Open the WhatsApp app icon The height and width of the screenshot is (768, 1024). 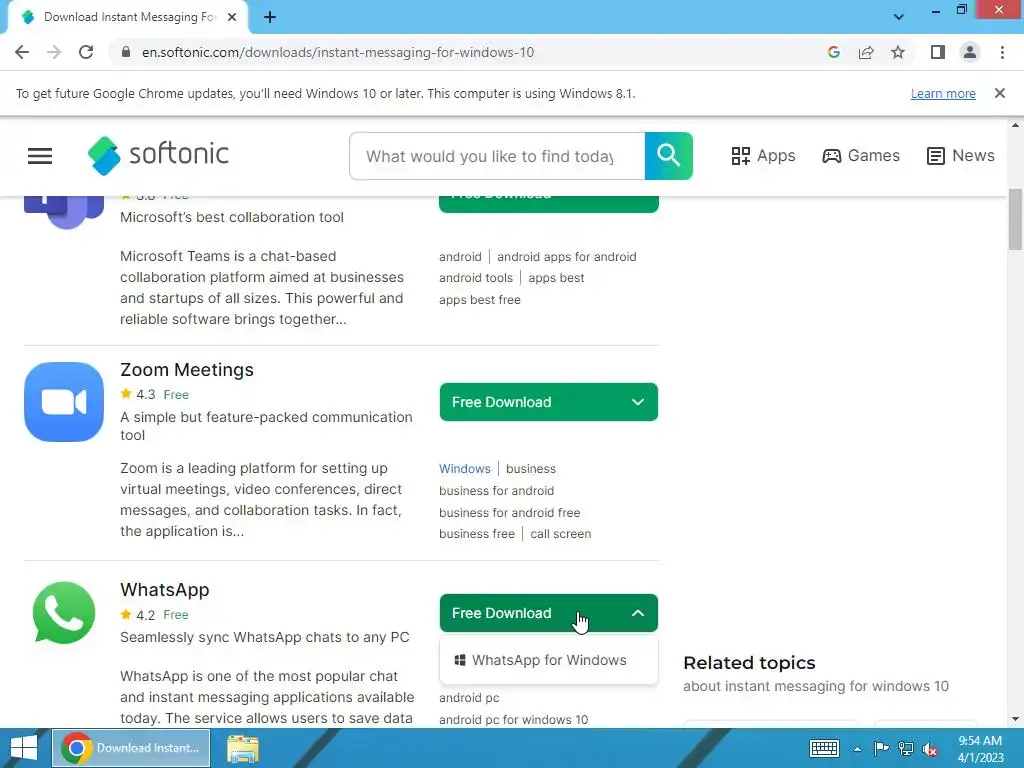[x=64, y=613]
